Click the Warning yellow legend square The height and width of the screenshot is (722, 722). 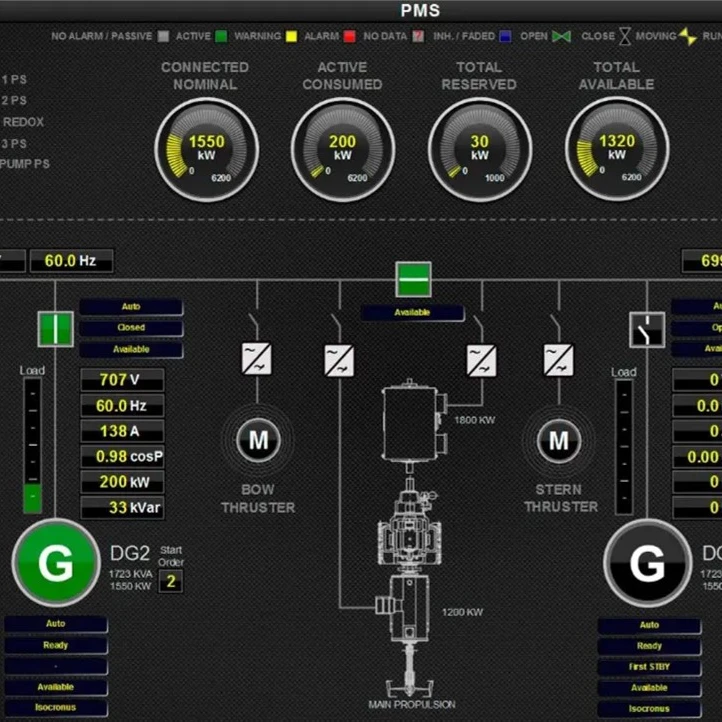coord(291,36)
